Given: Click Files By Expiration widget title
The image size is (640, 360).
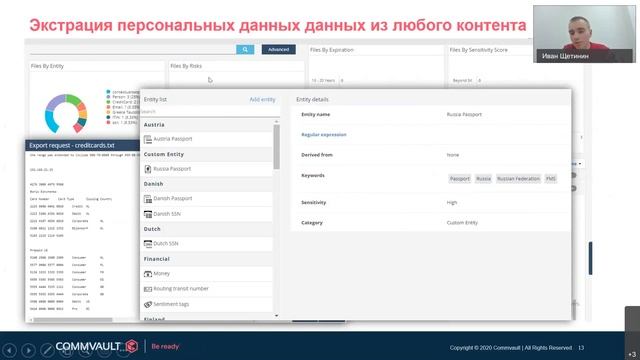Looking at the screenshot, I should pos(332,50).
